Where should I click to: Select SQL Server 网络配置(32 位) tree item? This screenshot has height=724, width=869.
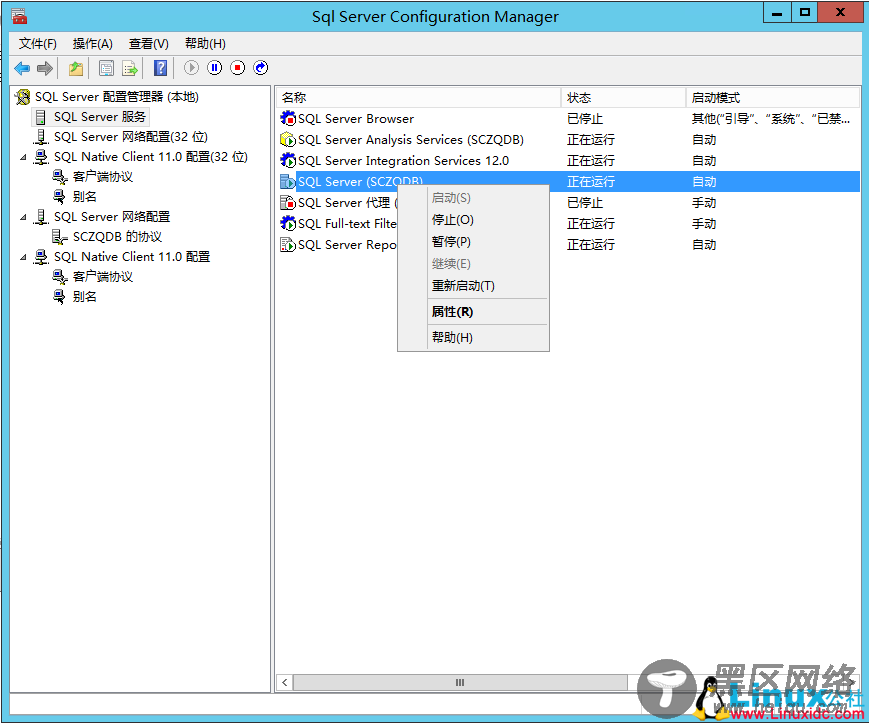tap(131, 137)
